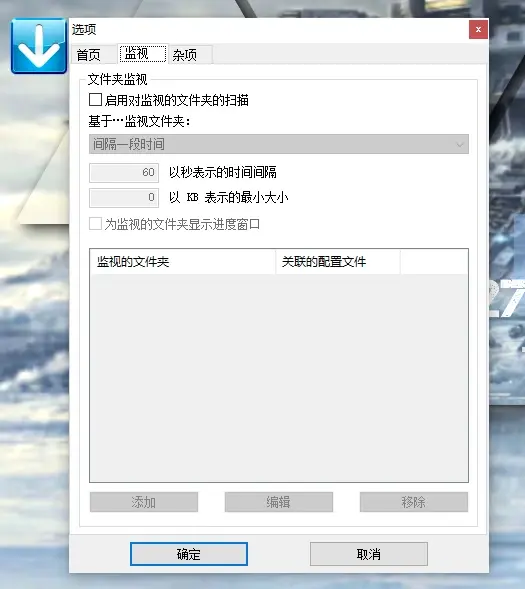This screenshot has height=589, width=525.
Task: Click the blue download arrow icon
Action: (39, 46)
